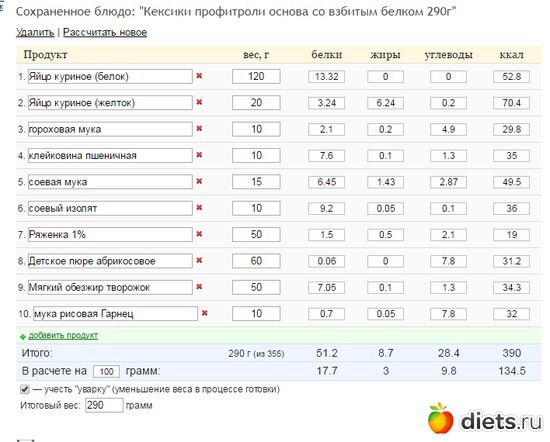
Task: Toggle the учесть уварку checkbox
Action: coord(25,389)
